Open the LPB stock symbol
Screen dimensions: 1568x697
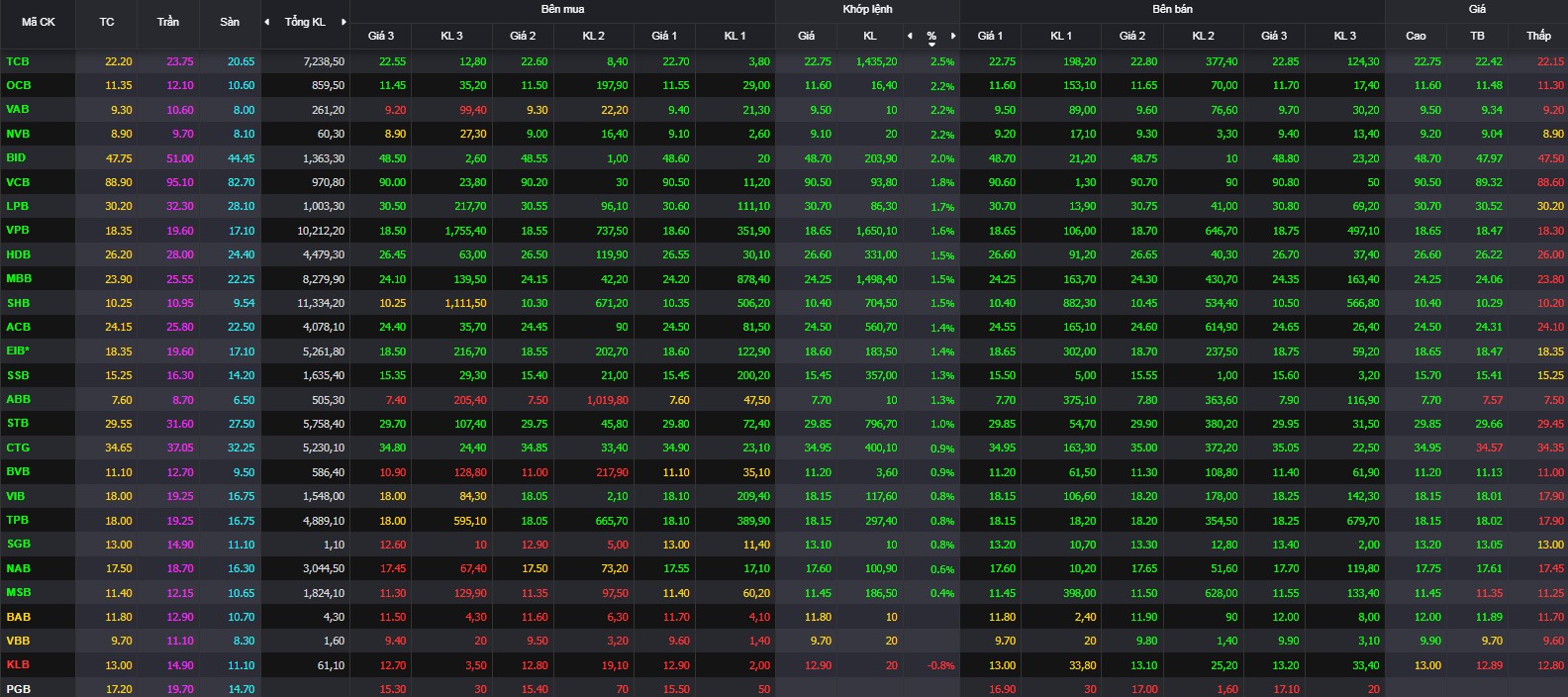[x=18, y=206]
